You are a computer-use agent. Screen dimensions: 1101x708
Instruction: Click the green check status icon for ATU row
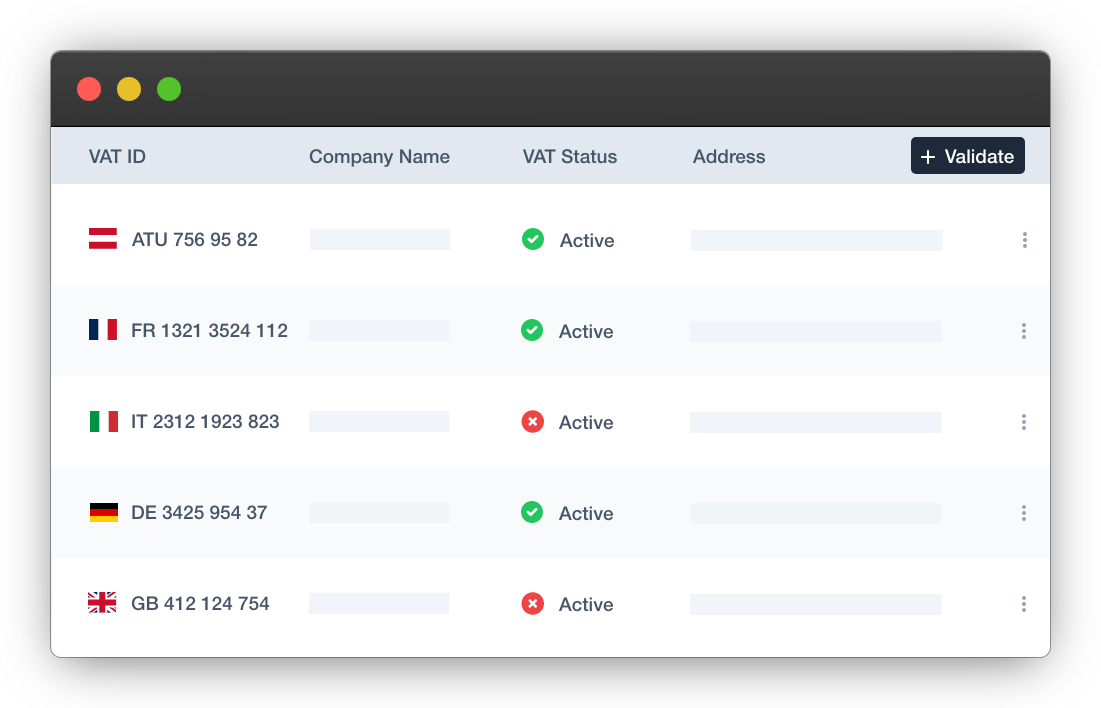point(533,239)
